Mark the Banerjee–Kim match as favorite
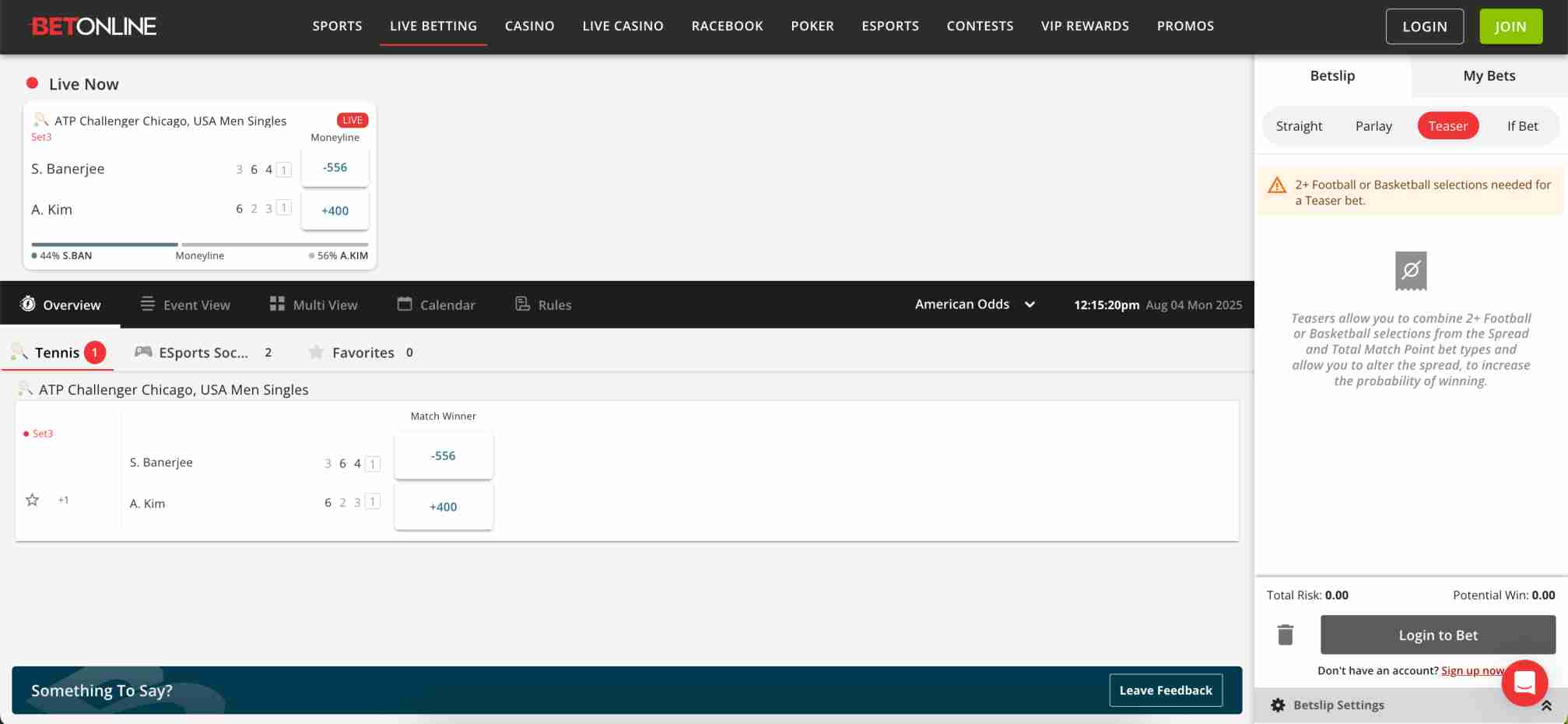 pos(32,500)
